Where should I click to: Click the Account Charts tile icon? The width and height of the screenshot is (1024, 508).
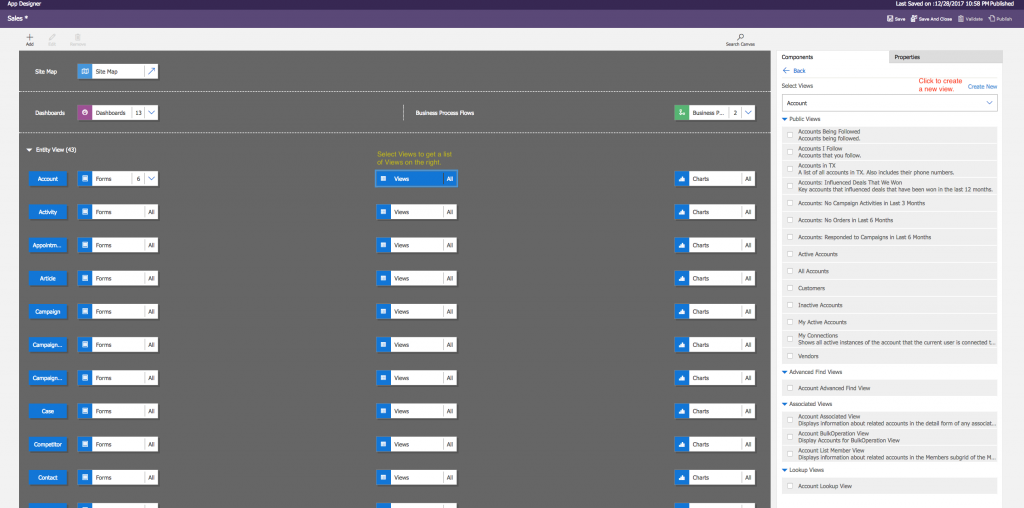point(682,179)
